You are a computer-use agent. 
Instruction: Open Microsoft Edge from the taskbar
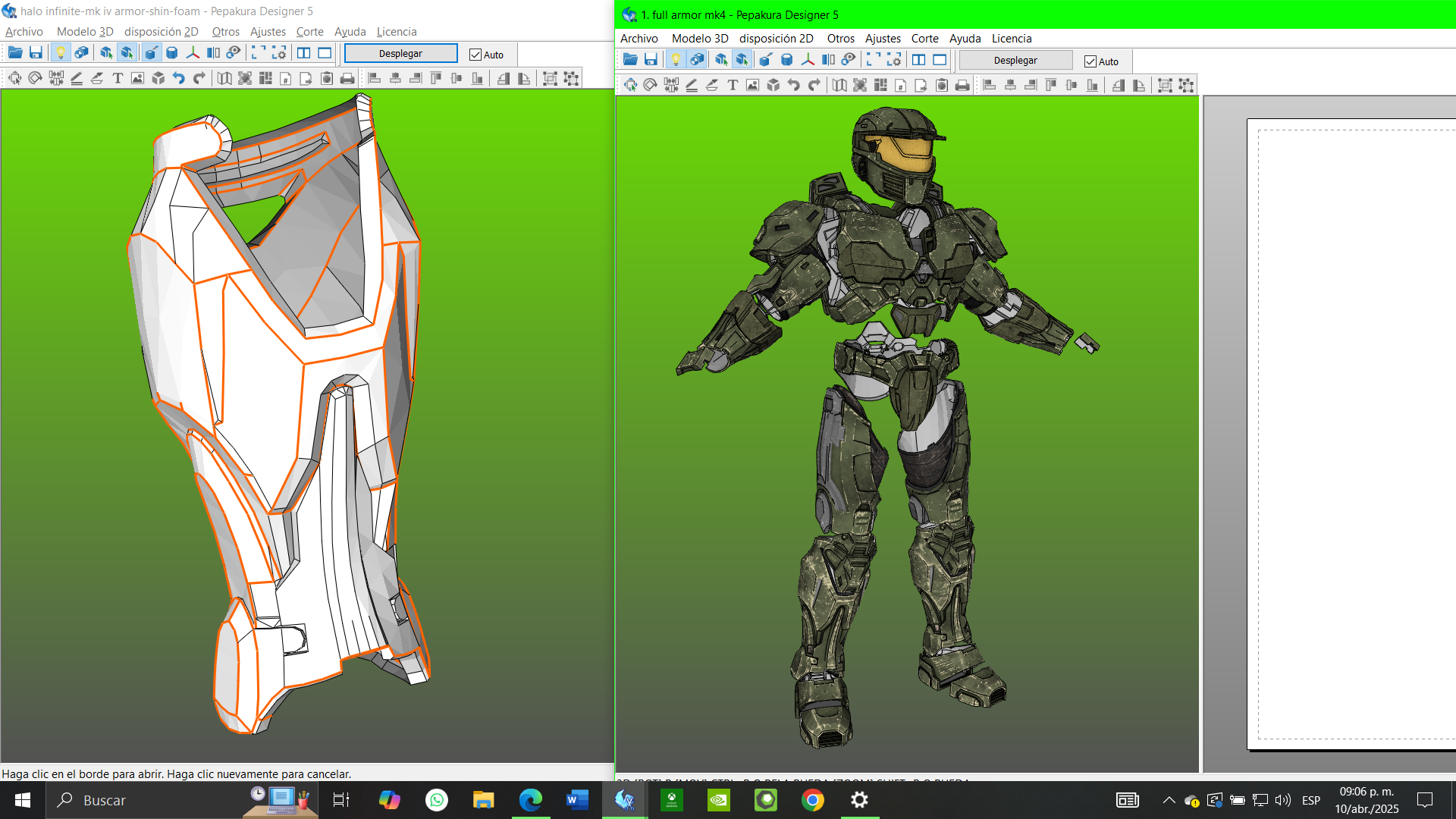531,800
